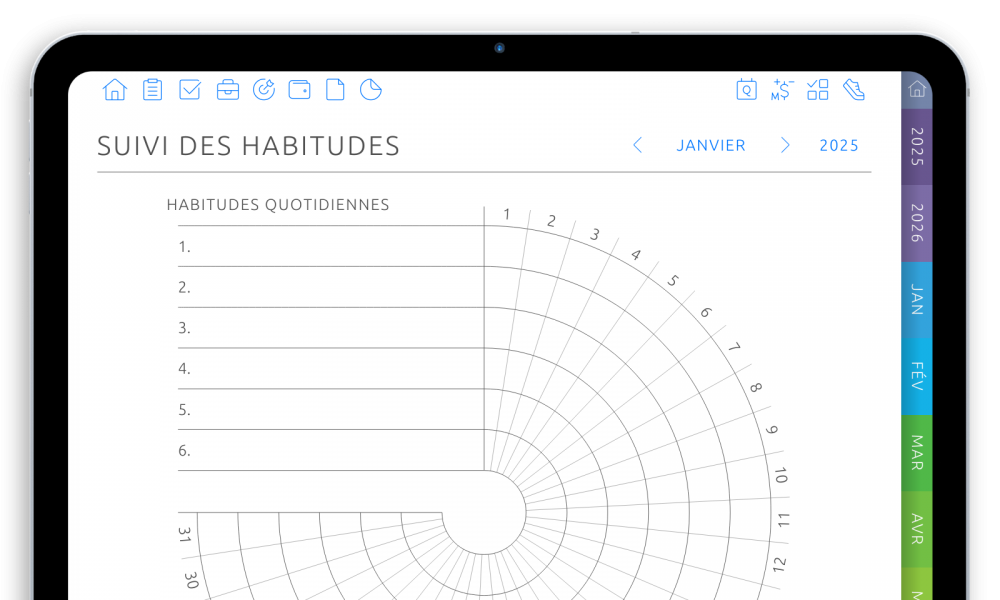Switch to the 2026 side tab

click(917, 223)
